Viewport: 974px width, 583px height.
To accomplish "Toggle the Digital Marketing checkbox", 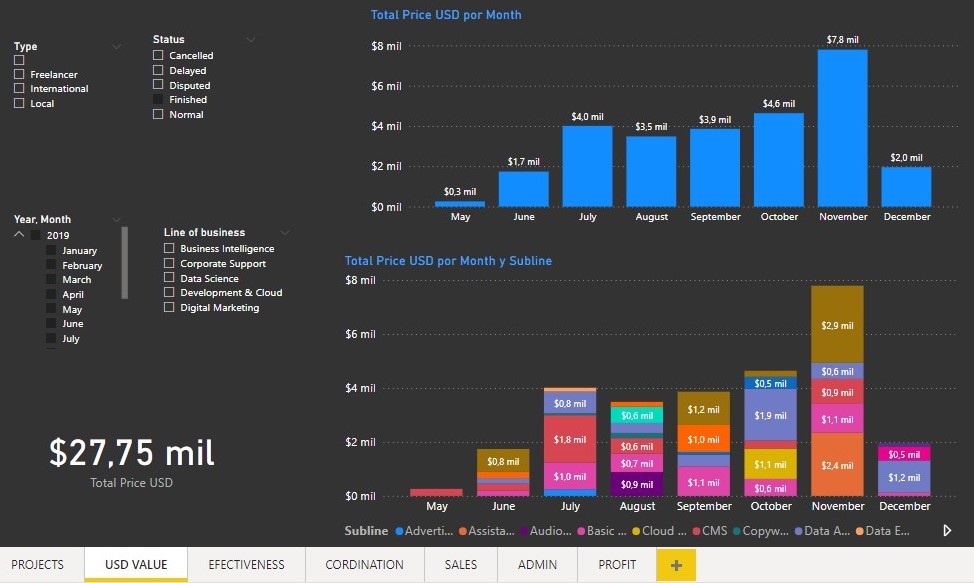I will pyautogui.click(x=169, y=307).
